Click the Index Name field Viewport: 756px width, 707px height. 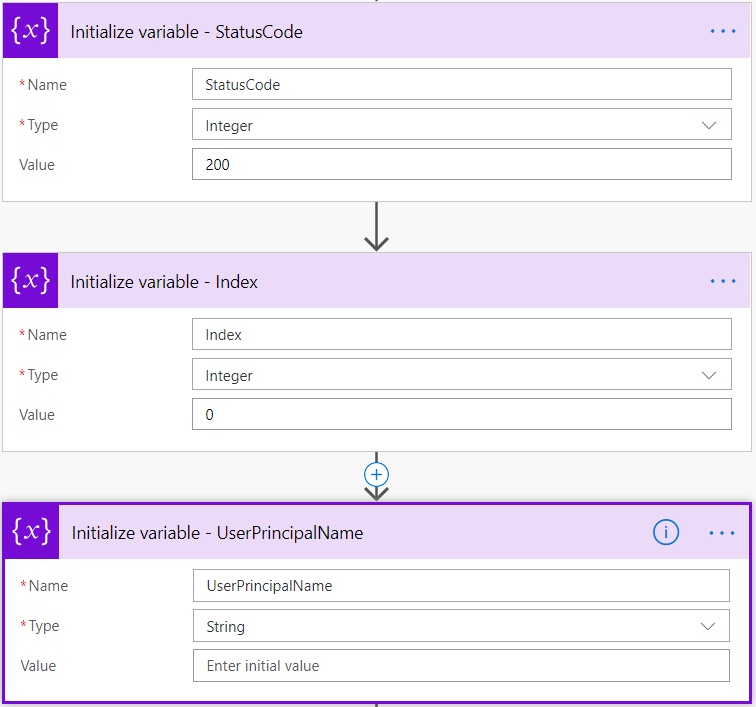point(461,335)
